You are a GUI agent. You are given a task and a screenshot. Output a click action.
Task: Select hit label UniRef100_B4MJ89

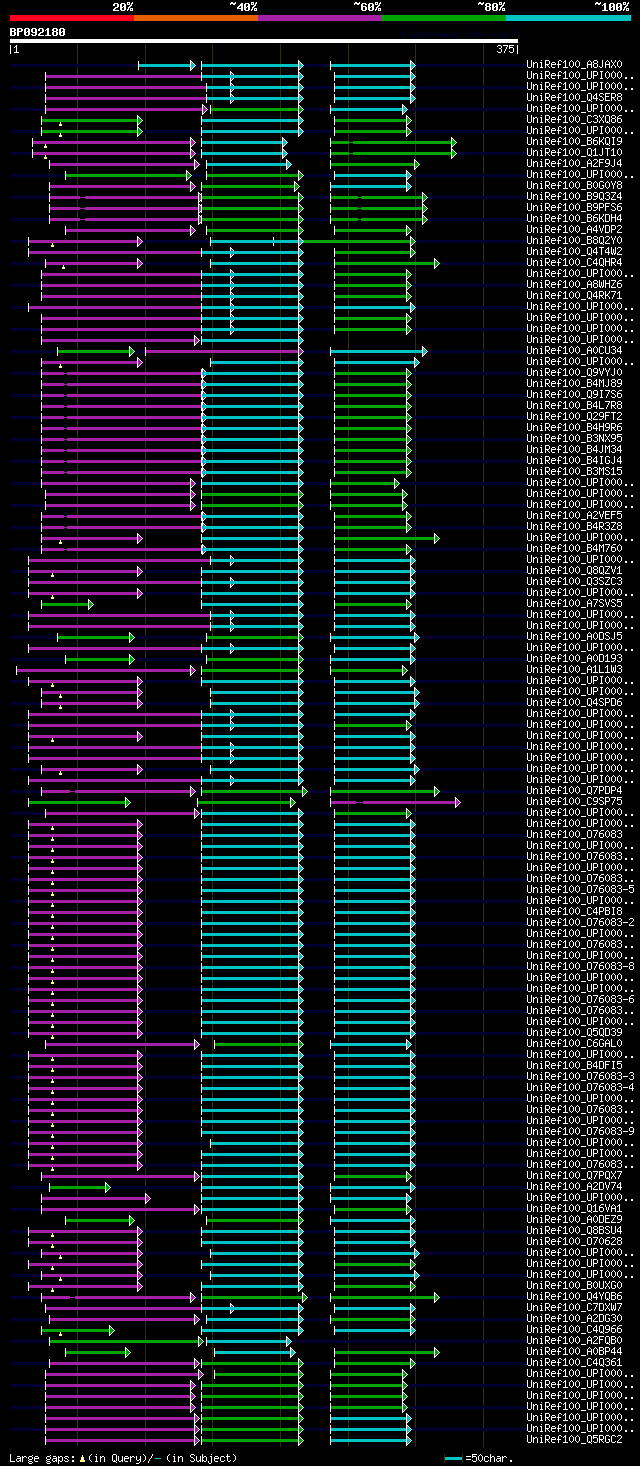pos(575,384)
